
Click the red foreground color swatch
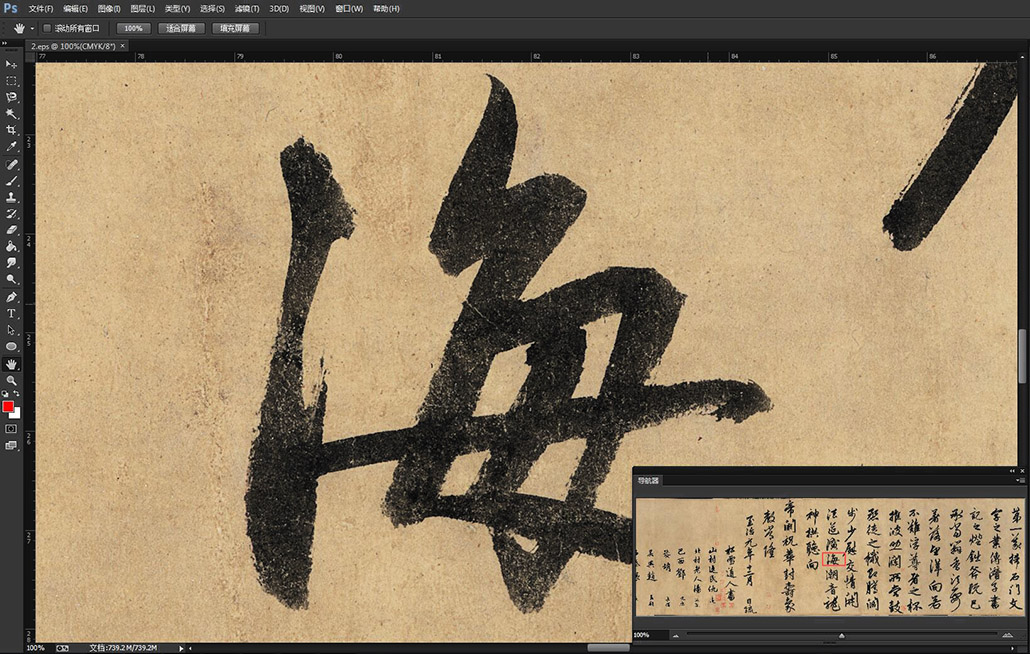click(7, 407)
